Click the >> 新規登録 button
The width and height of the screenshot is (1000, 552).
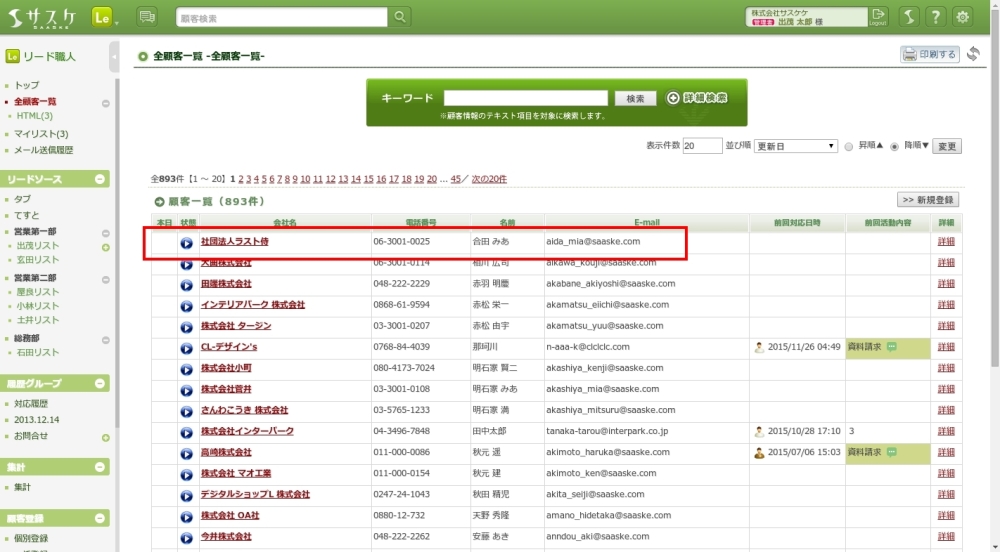tap(928, 200)
